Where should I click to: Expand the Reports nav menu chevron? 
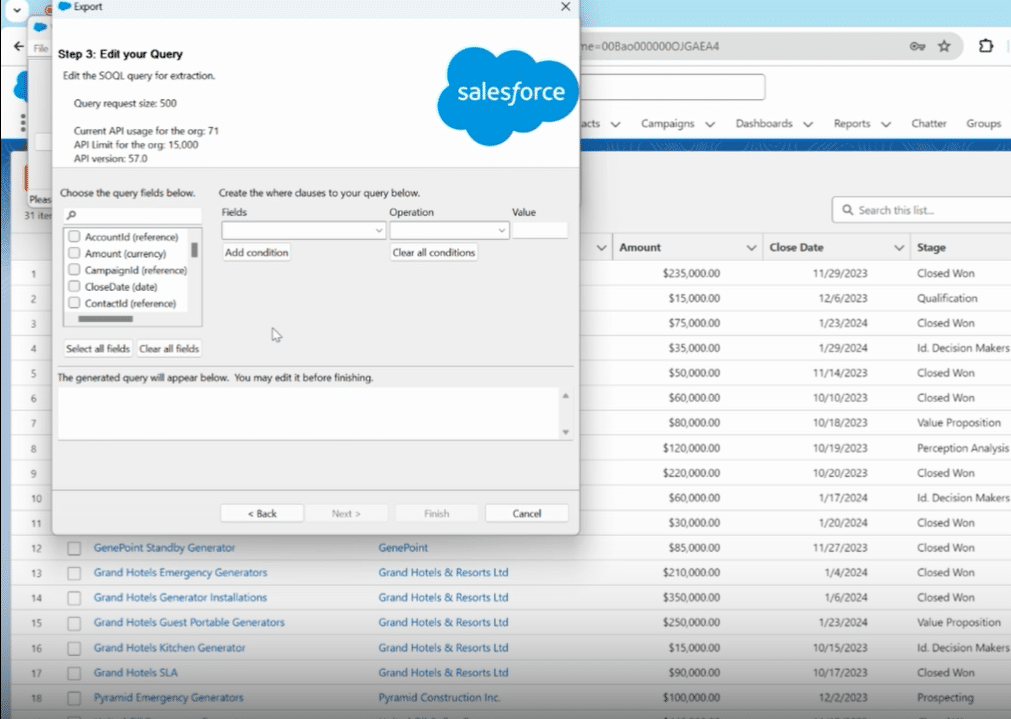tap(886, 124)
